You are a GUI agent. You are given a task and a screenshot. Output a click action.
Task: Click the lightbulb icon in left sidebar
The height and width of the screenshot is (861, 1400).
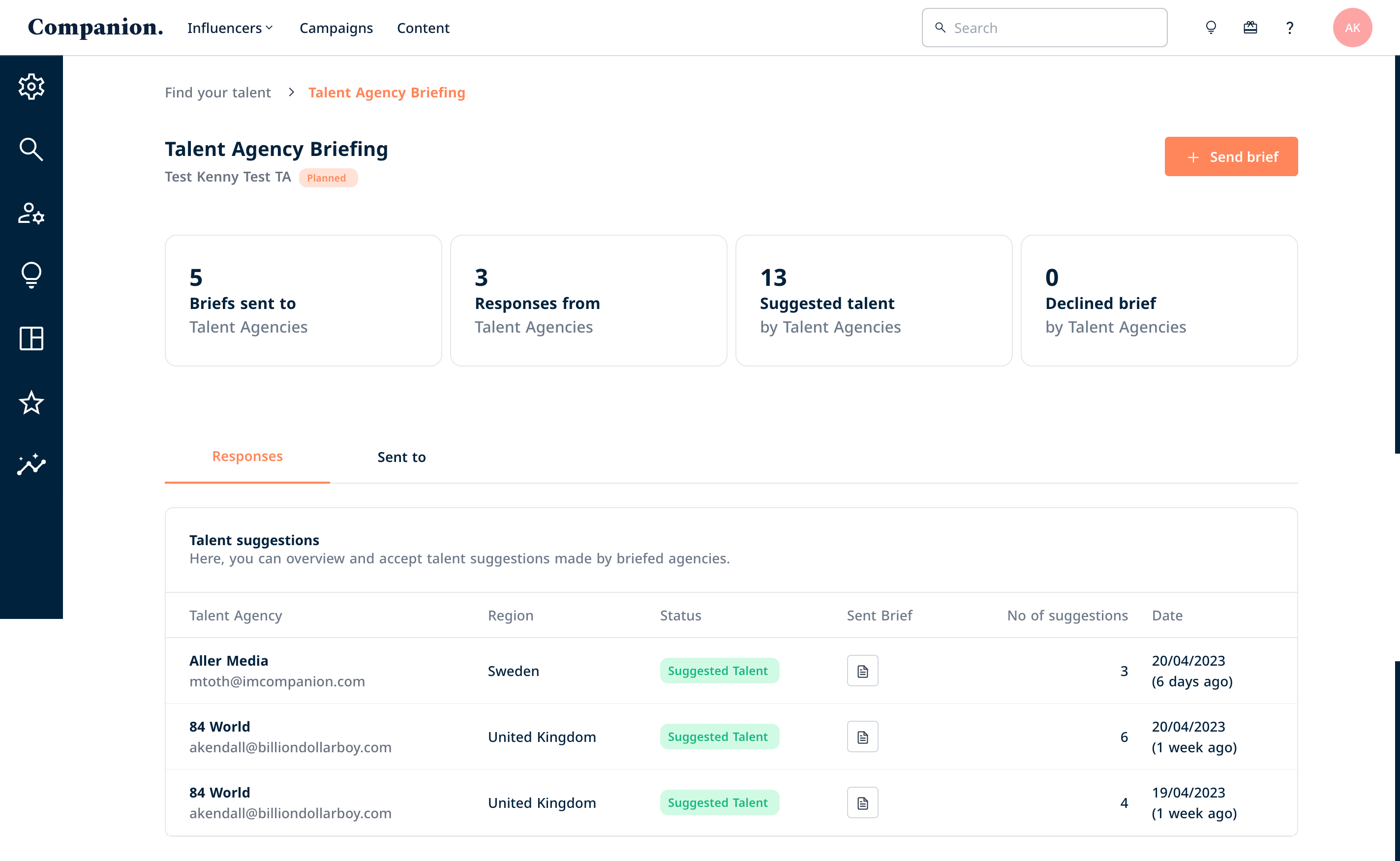point(31,276)
